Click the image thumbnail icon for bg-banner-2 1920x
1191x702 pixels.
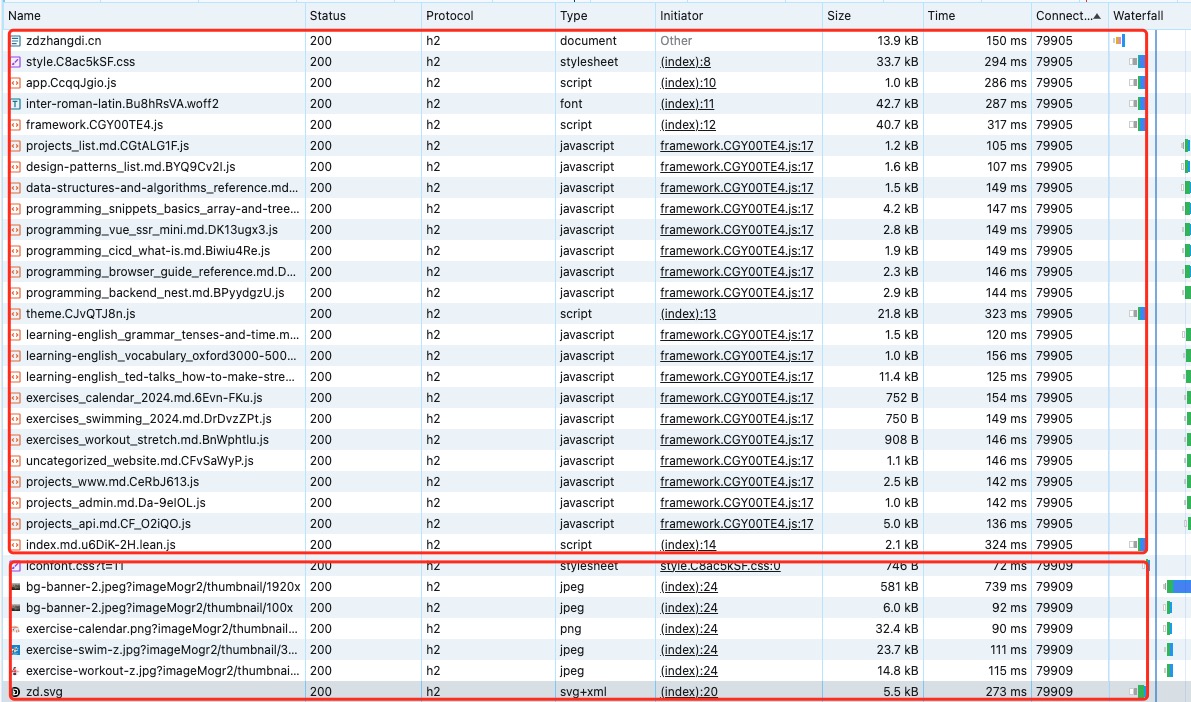click(x=16, y=587)
